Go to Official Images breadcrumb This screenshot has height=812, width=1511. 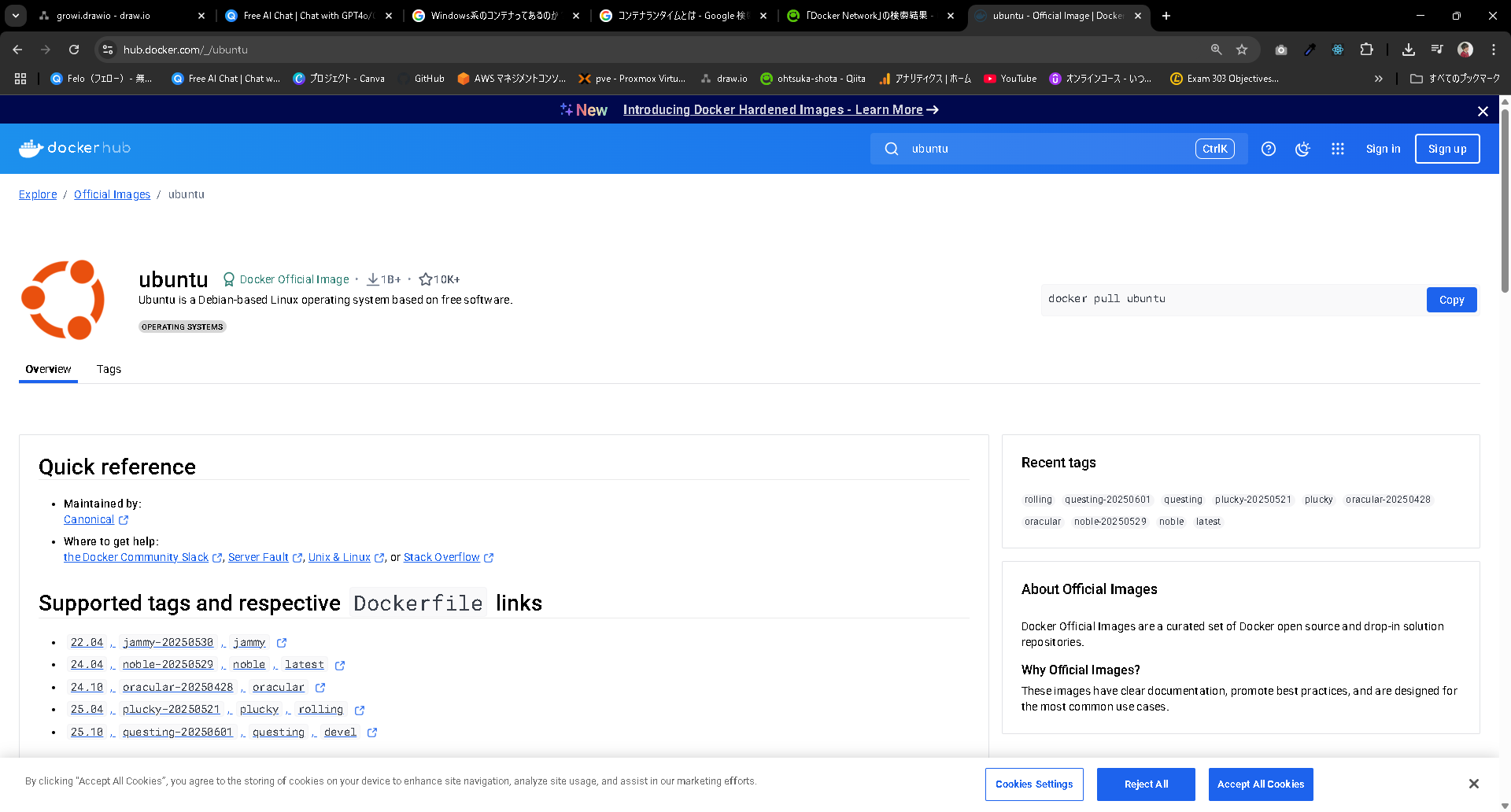tap(112, 194)
